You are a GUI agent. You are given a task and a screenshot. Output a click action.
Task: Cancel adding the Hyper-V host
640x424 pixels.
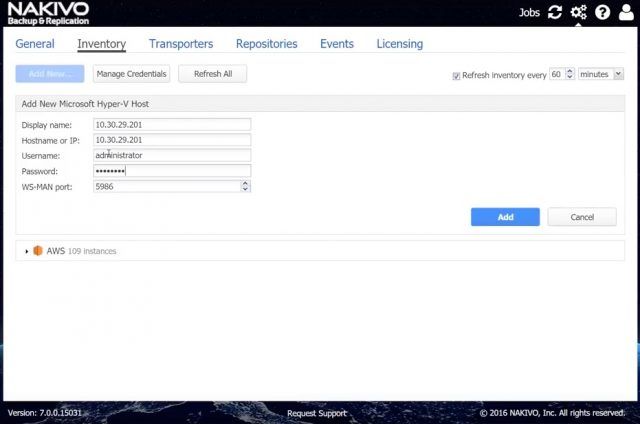pyautogui.click(x=582, y=217)
